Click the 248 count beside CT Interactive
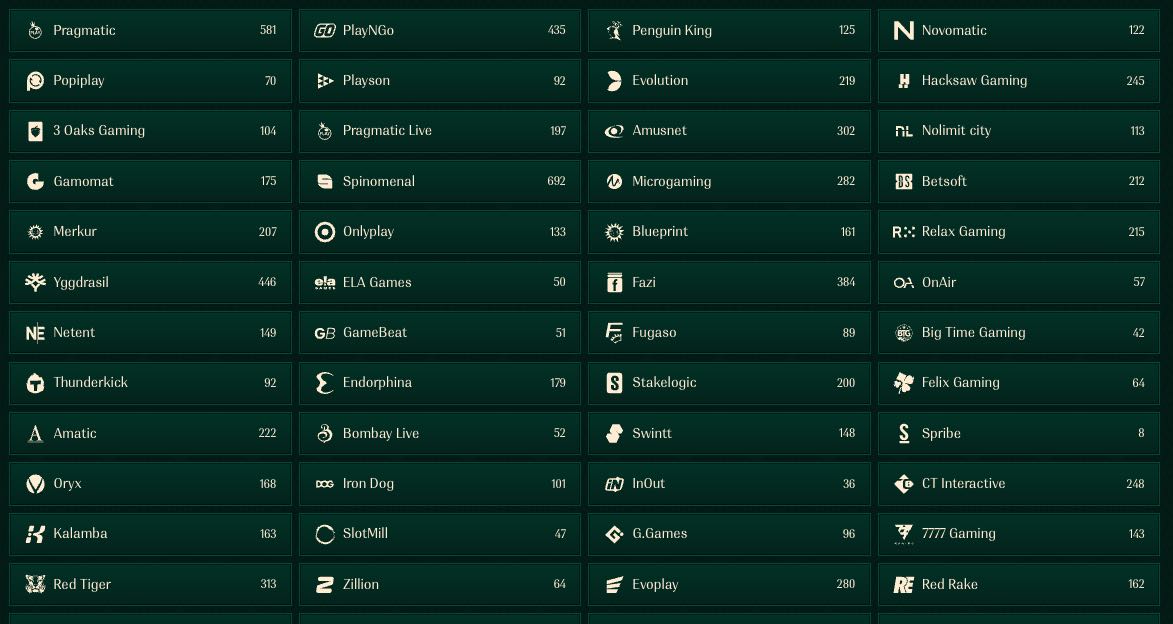 point(1135,484)
